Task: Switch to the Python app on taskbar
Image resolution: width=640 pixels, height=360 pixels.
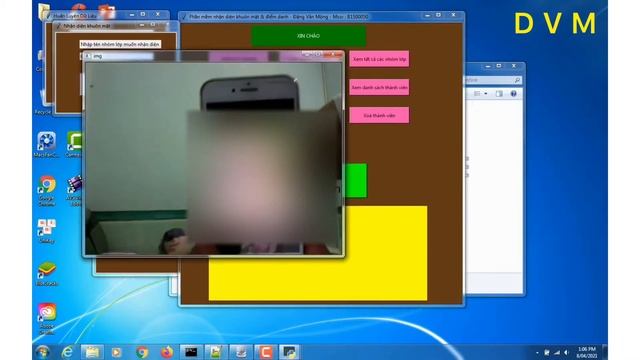Action: (290, 352)
